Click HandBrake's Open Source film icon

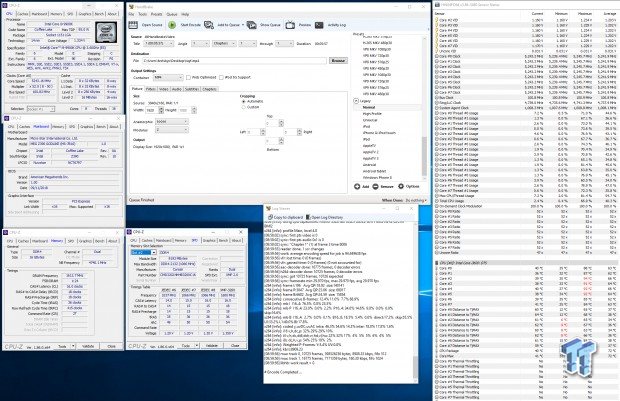point(133,25)
